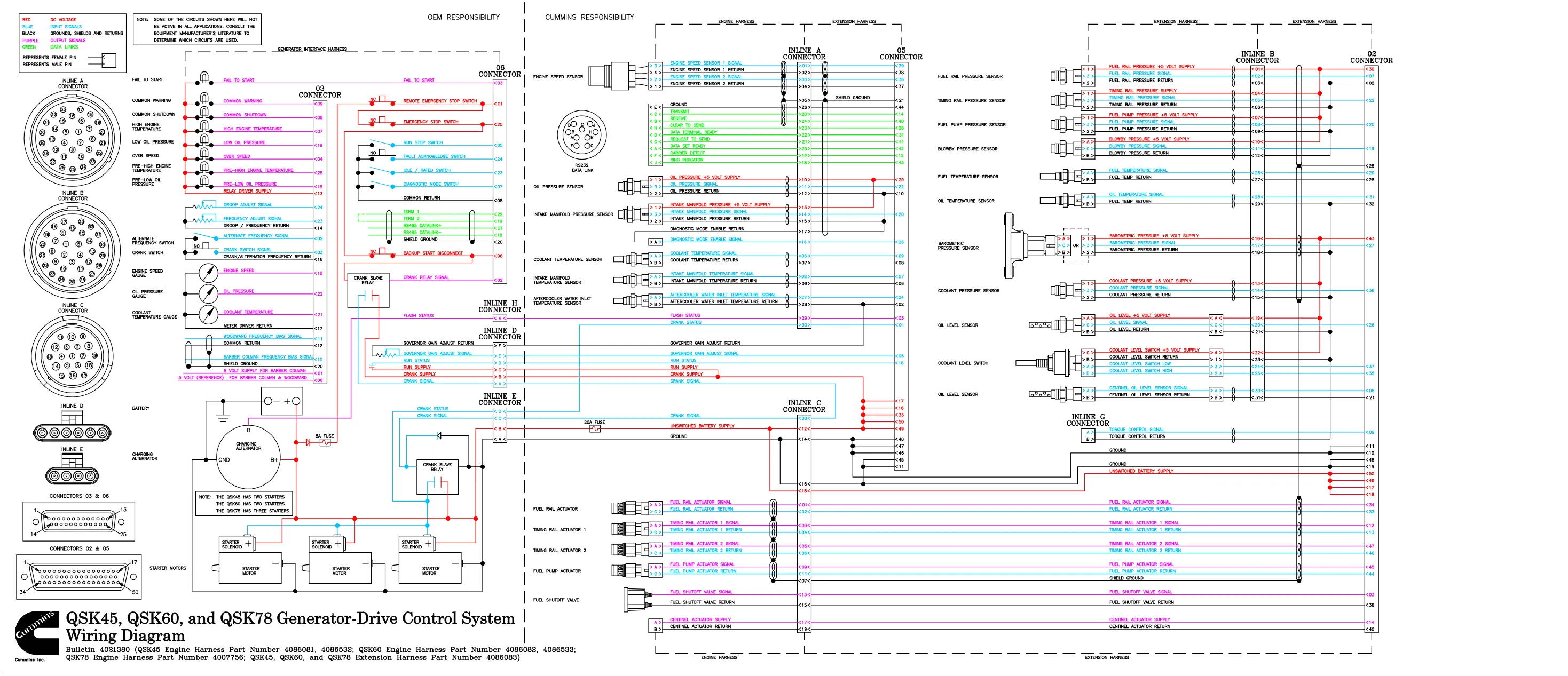Image resolution: width=1568 pixels, height=676 pixels.
Task: Click the 'FUEL RAIL PRESSURE SENSOR' component label
Action: click(970, 77)
